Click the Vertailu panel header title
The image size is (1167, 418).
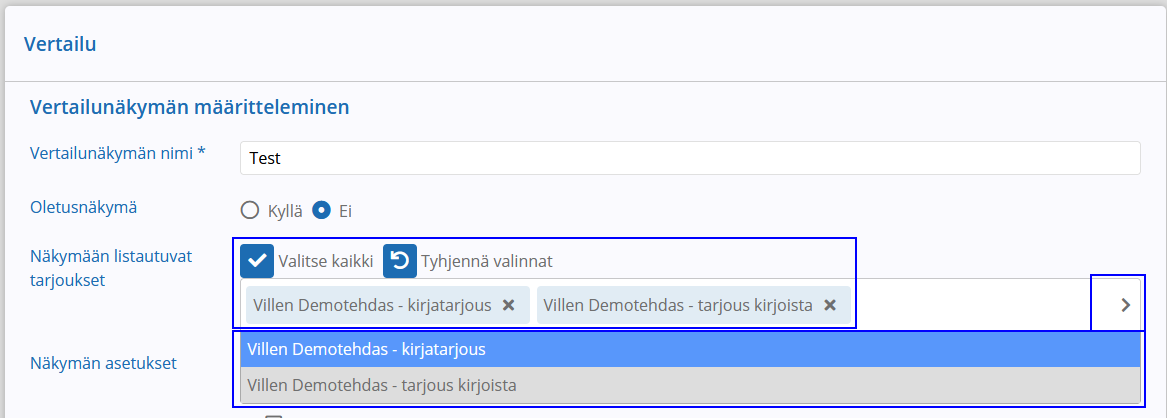[x=60, y=45]
